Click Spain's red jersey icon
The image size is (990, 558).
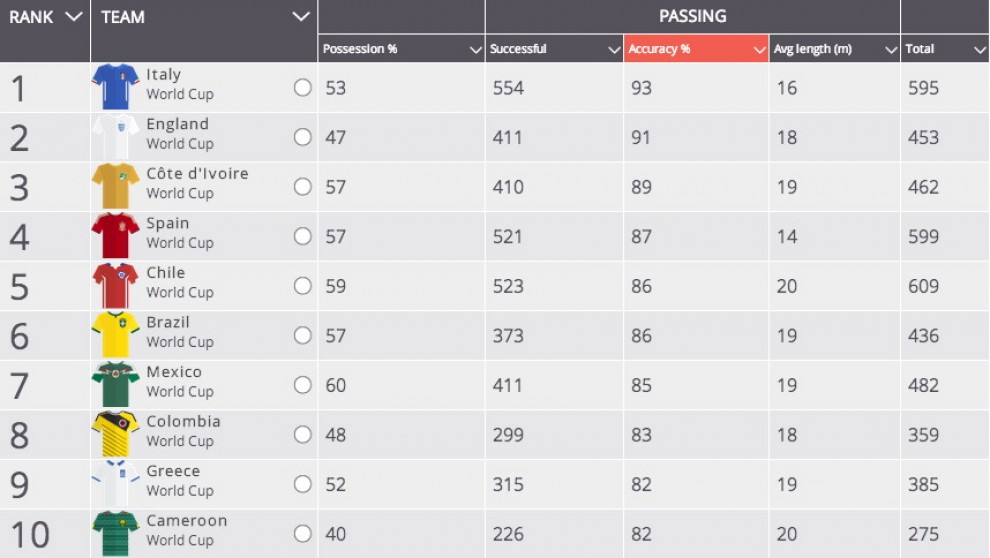pyautogui.click(x=115, y=236)
